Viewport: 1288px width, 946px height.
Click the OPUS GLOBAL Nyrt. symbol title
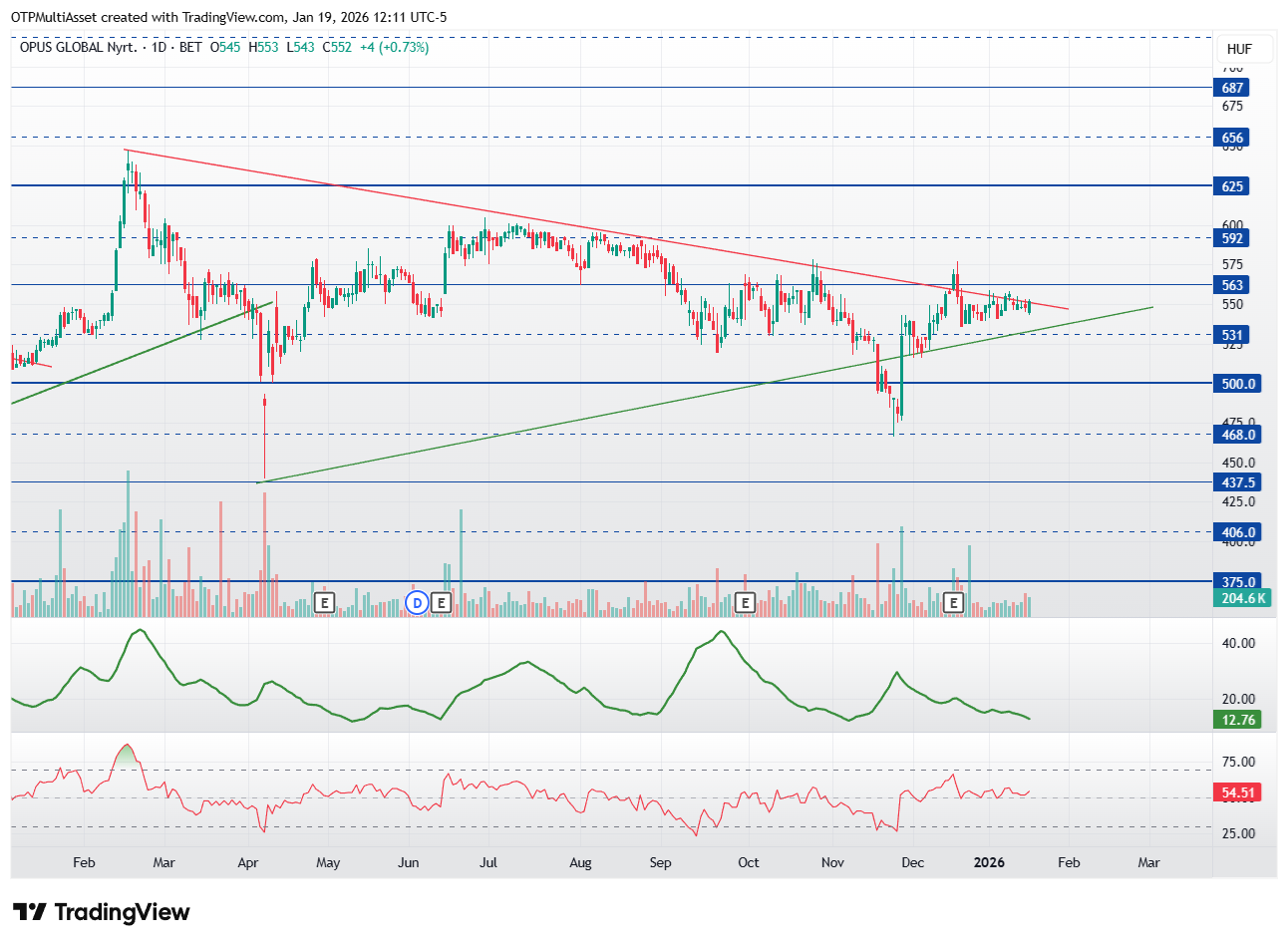(78, 47)
